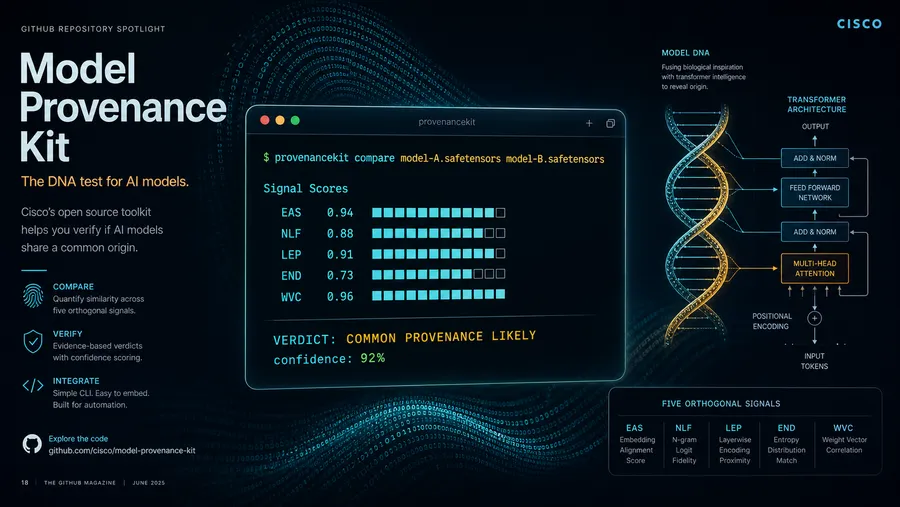
Task: Click the NLF value 0.88
Action: click(340, 234)
